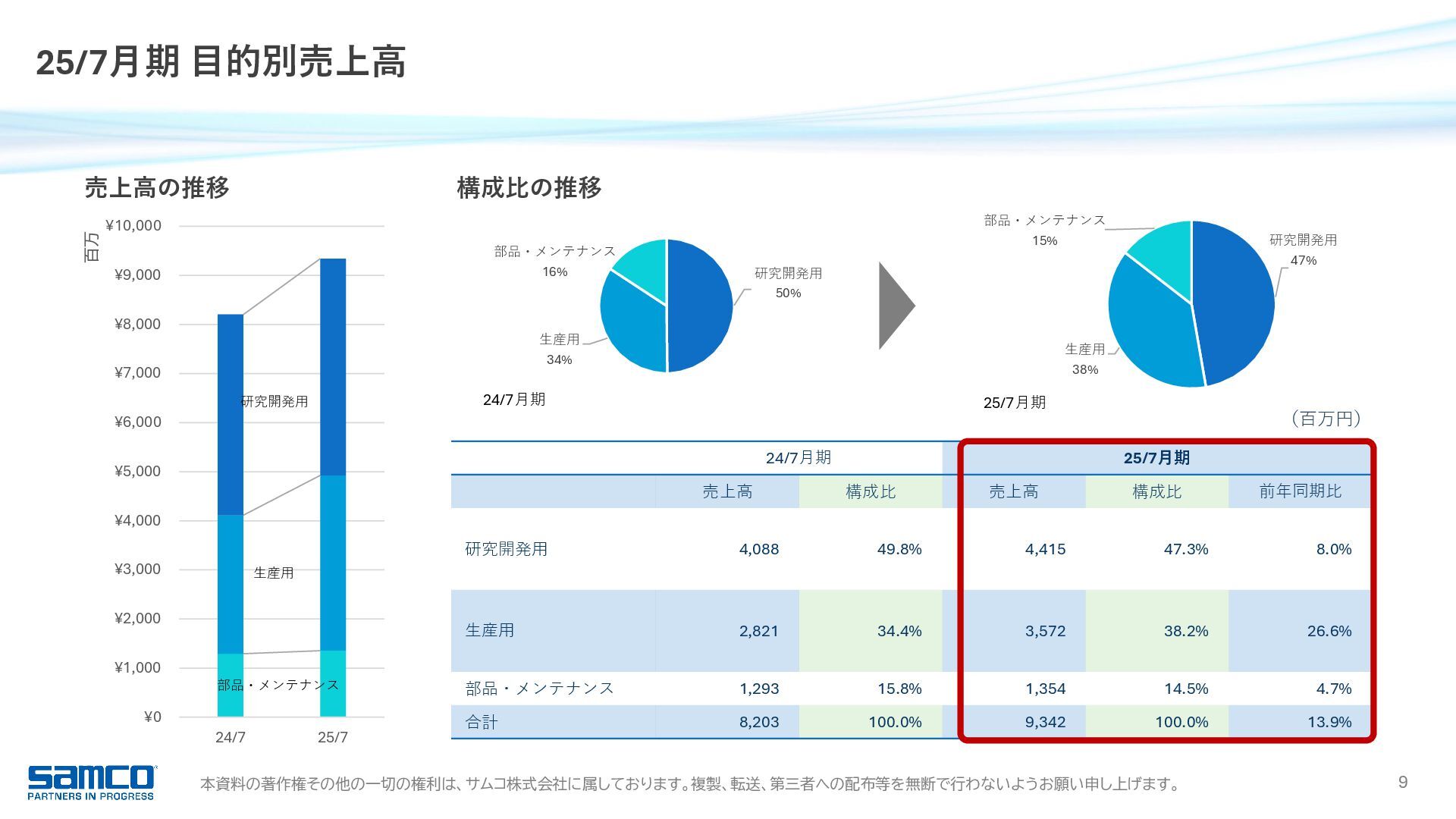The image size is (1456, 819).
Task: Click the 売上高の推移 heading
Action: click(157, 187)
